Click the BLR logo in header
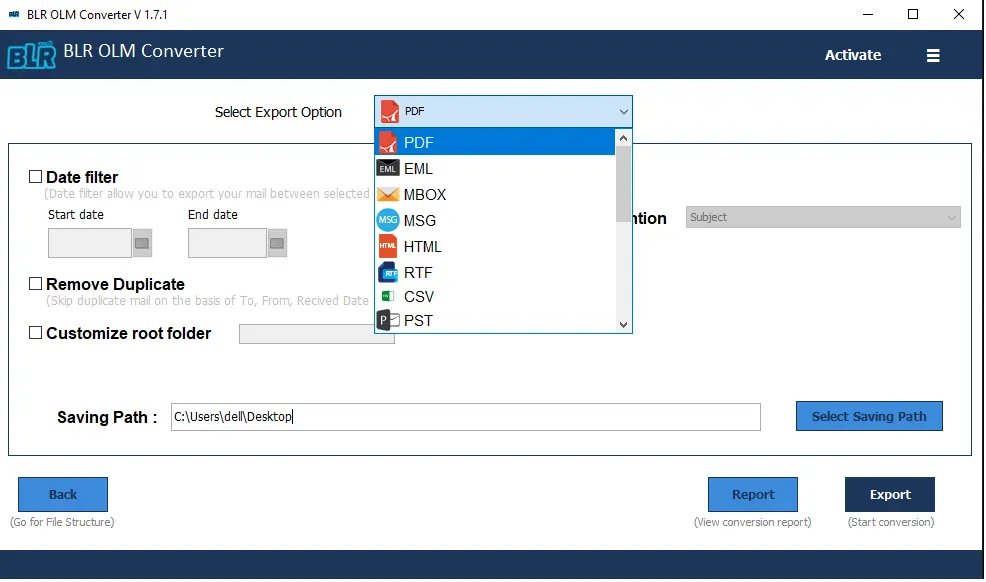Image resolution: width=986 pixels, height=582 pixels. 31,55
